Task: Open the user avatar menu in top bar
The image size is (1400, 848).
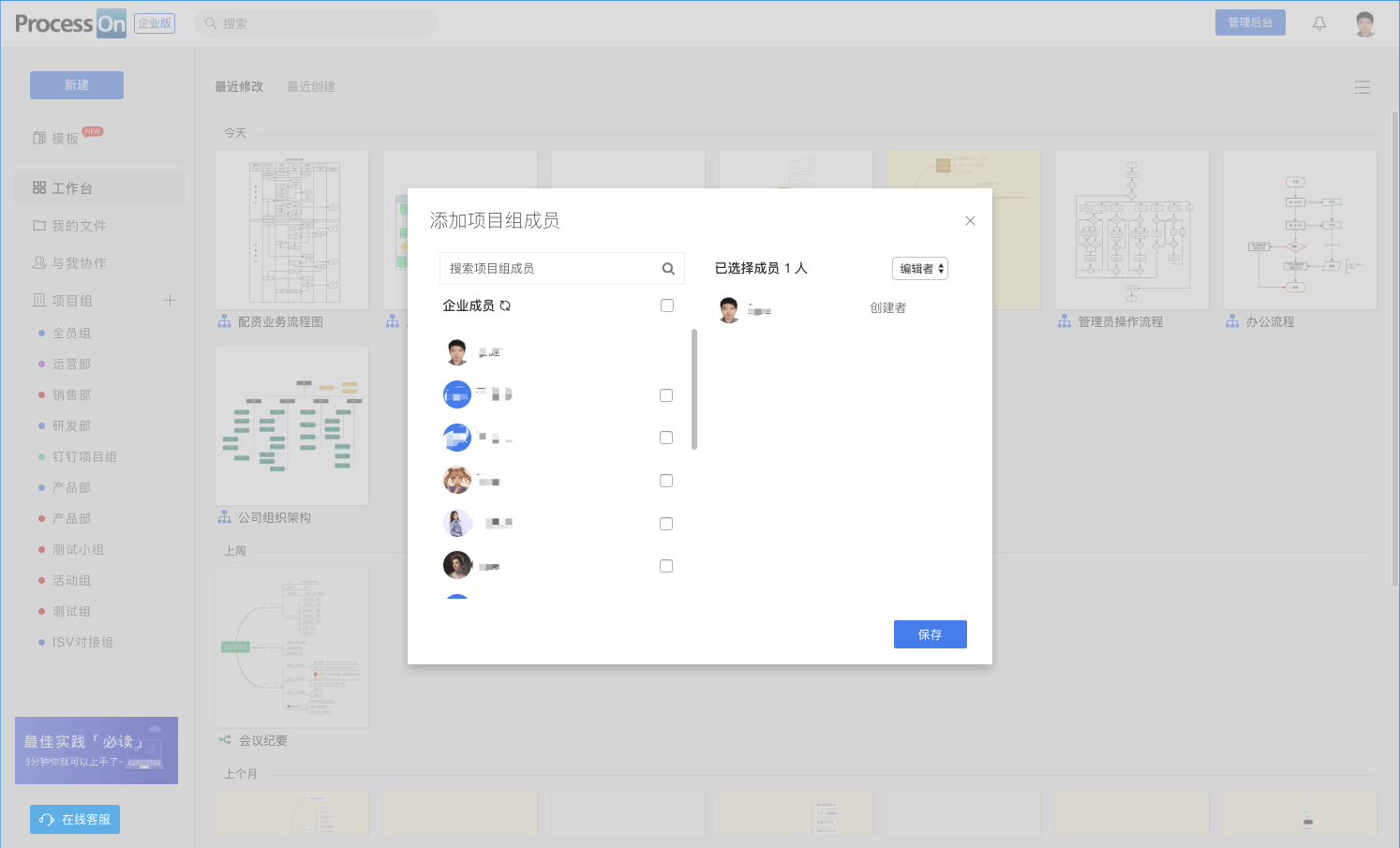Action: click(1365, 23)
